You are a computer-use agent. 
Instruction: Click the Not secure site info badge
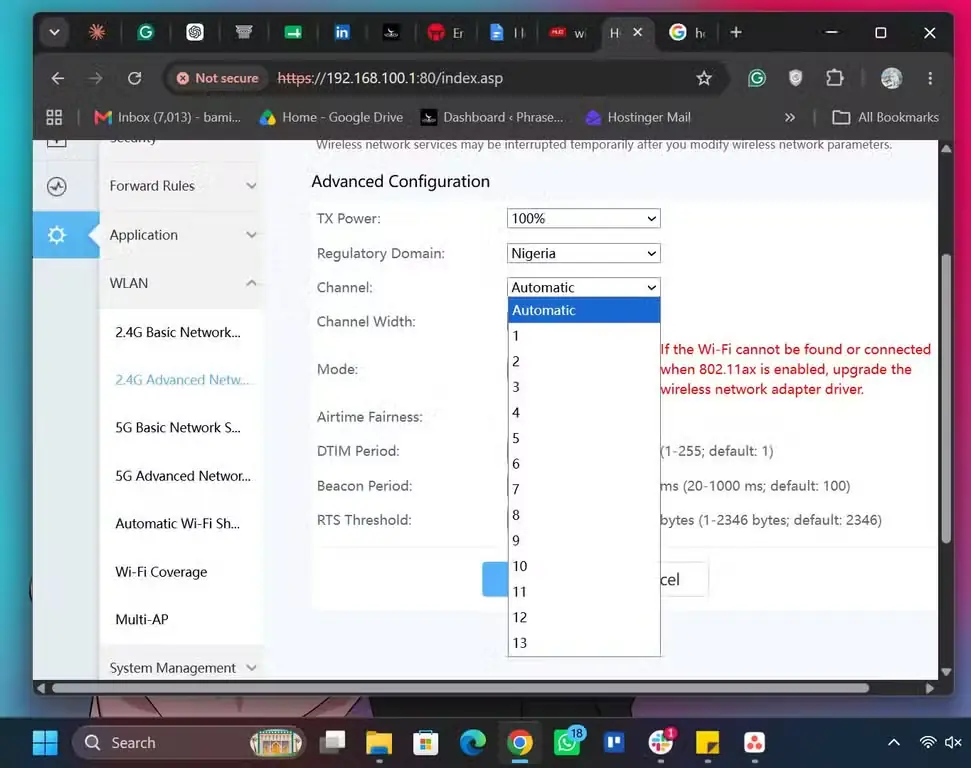217,78
